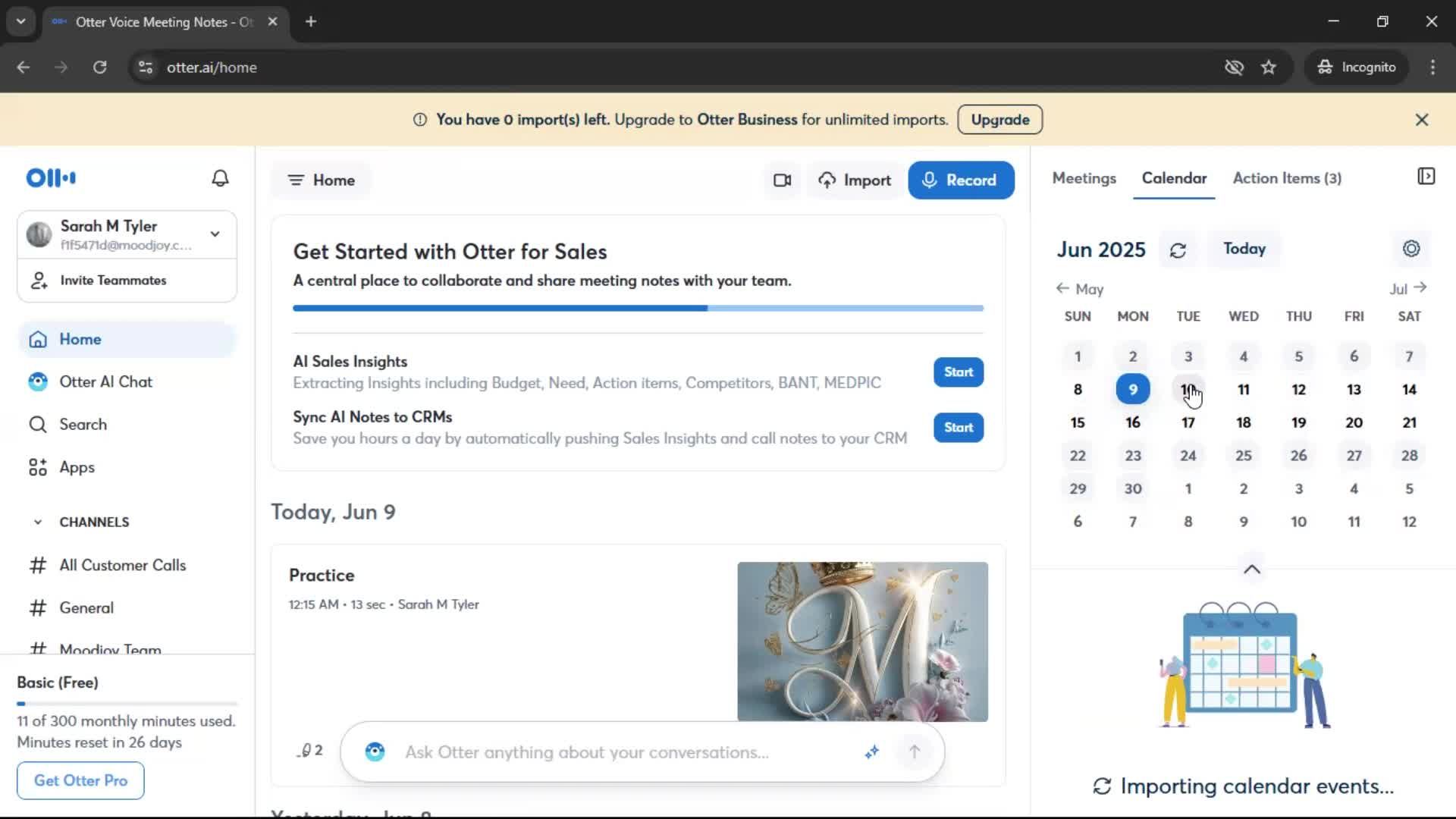Collapse the right side panel icon
This screenshot has width=1456, height=819.
1426,177
